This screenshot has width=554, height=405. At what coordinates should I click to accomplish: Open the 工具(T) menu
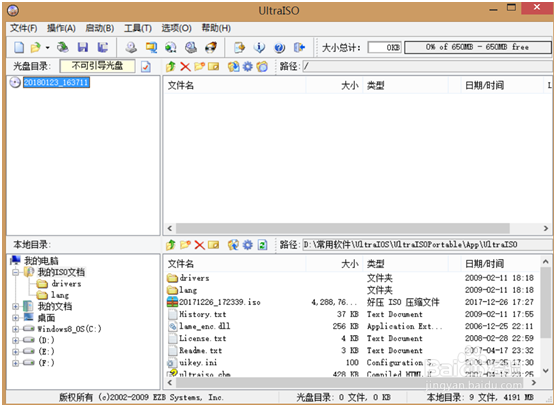(138, 28)
